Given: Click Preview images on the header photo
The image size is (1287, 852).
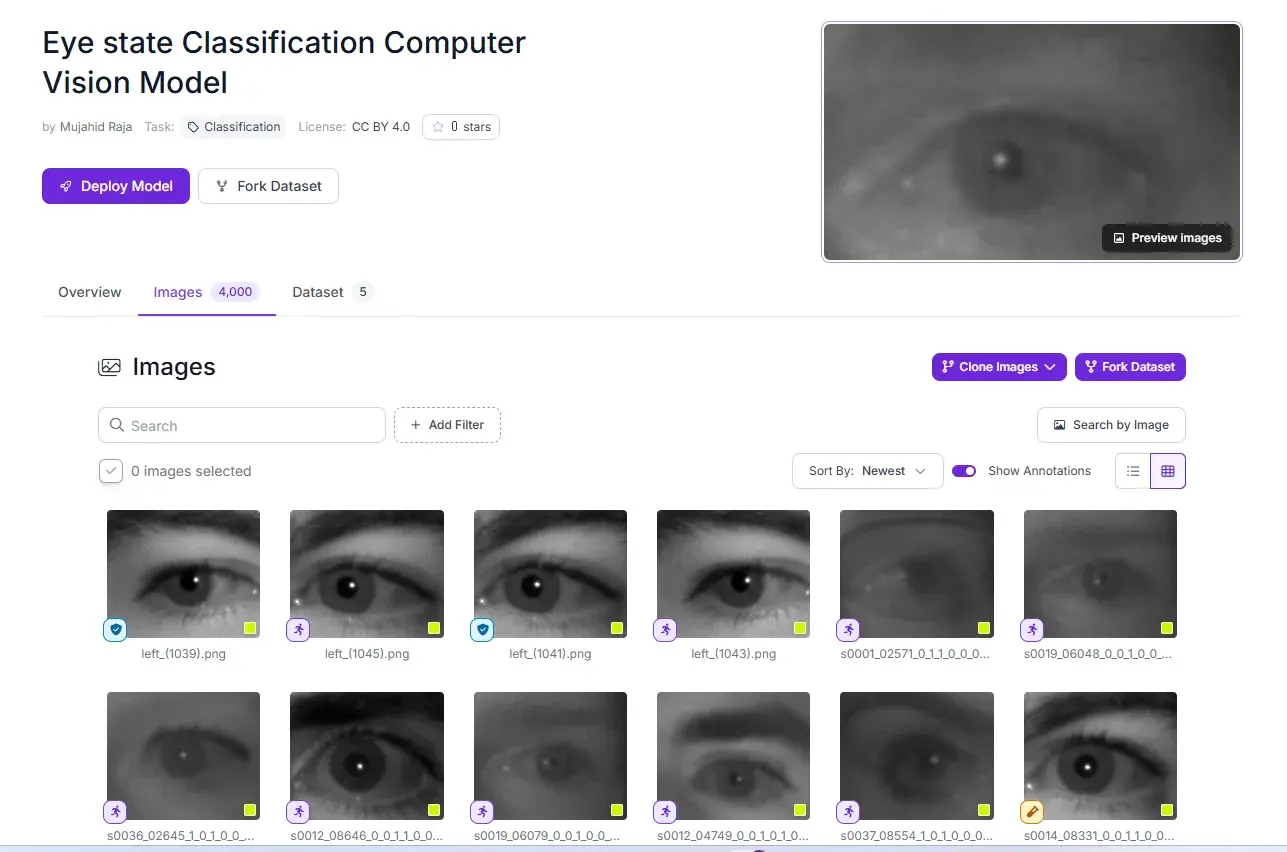Looking at the screenshot, I should coord(1167,238).
